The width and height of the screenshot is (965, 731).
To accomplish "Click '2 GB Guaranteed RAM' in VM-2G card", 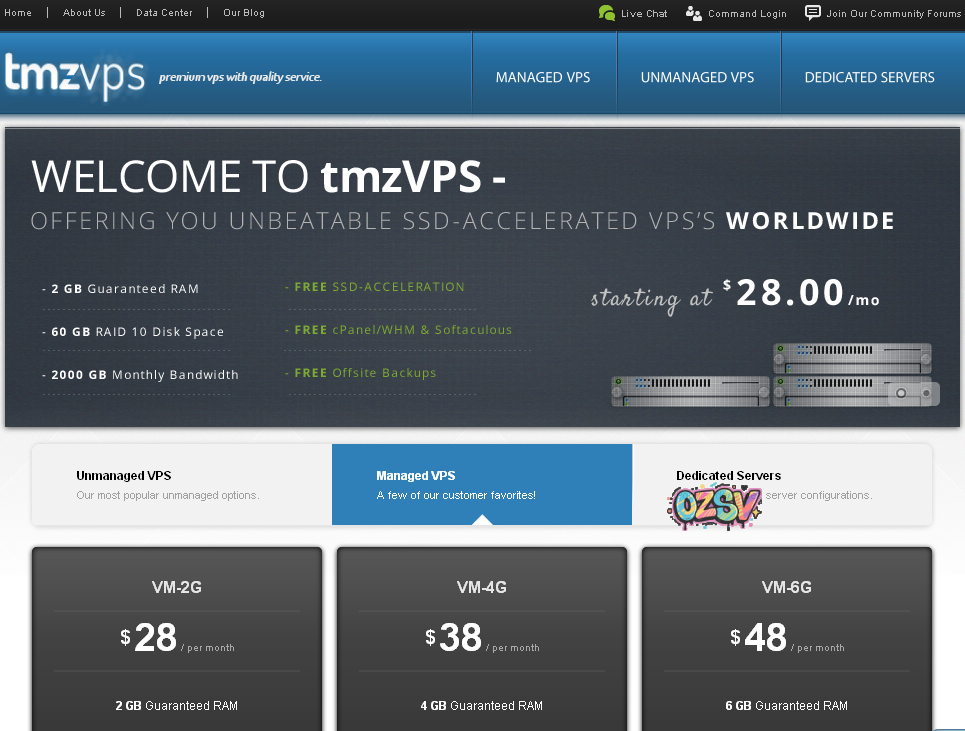I will click(x=177, y=706).
